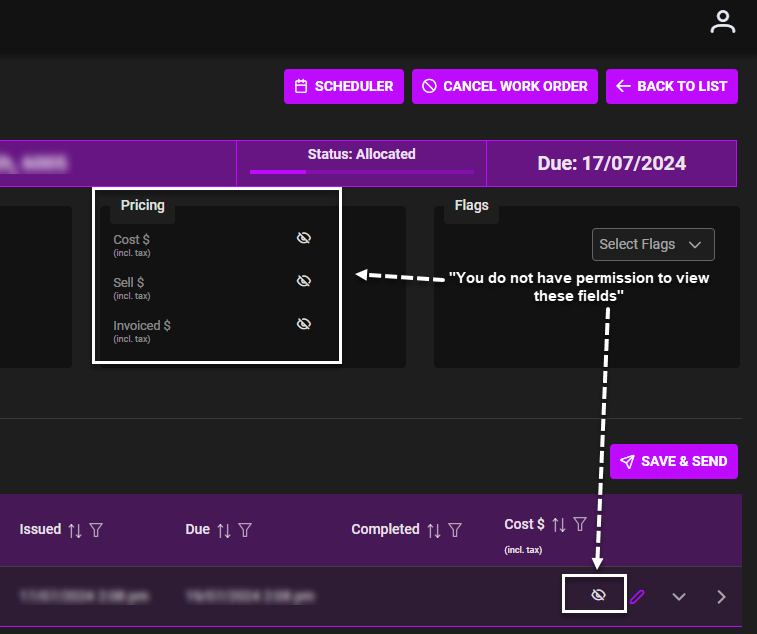
Task: Click the filter icon on Due column
Action: pos(245,530)
